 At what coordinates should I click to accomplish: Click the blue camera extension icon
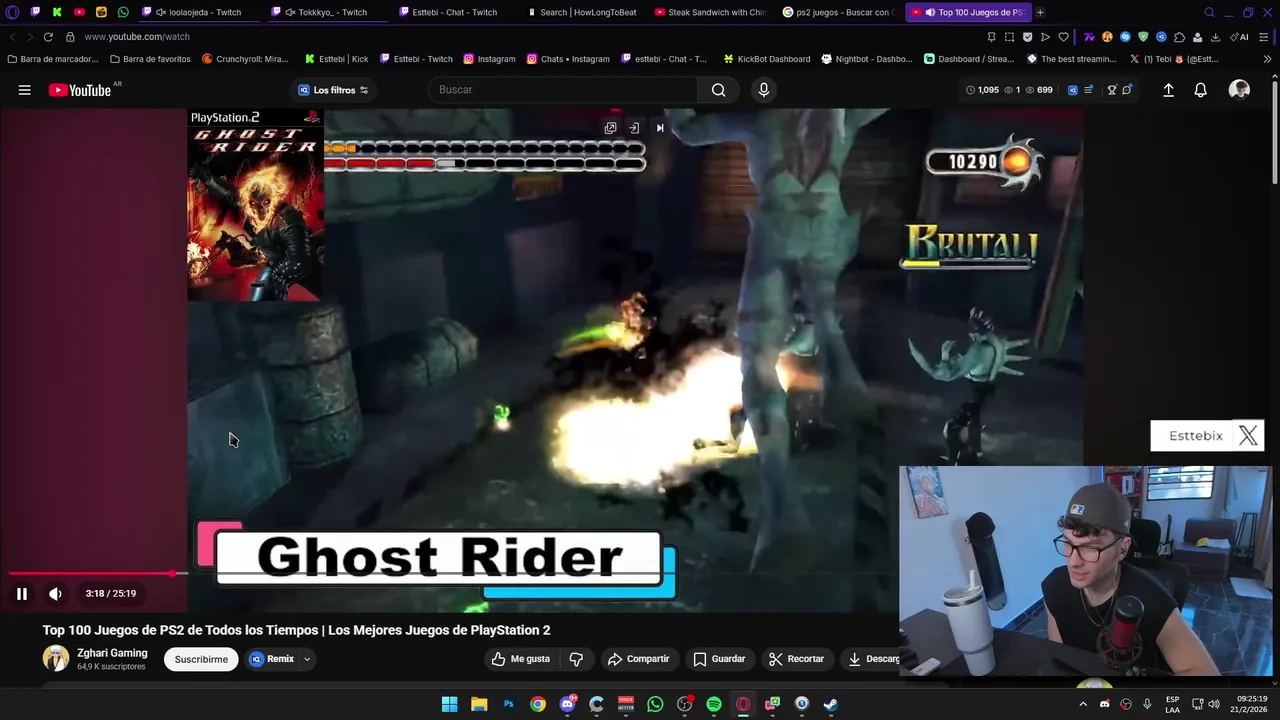[1073, 90]
